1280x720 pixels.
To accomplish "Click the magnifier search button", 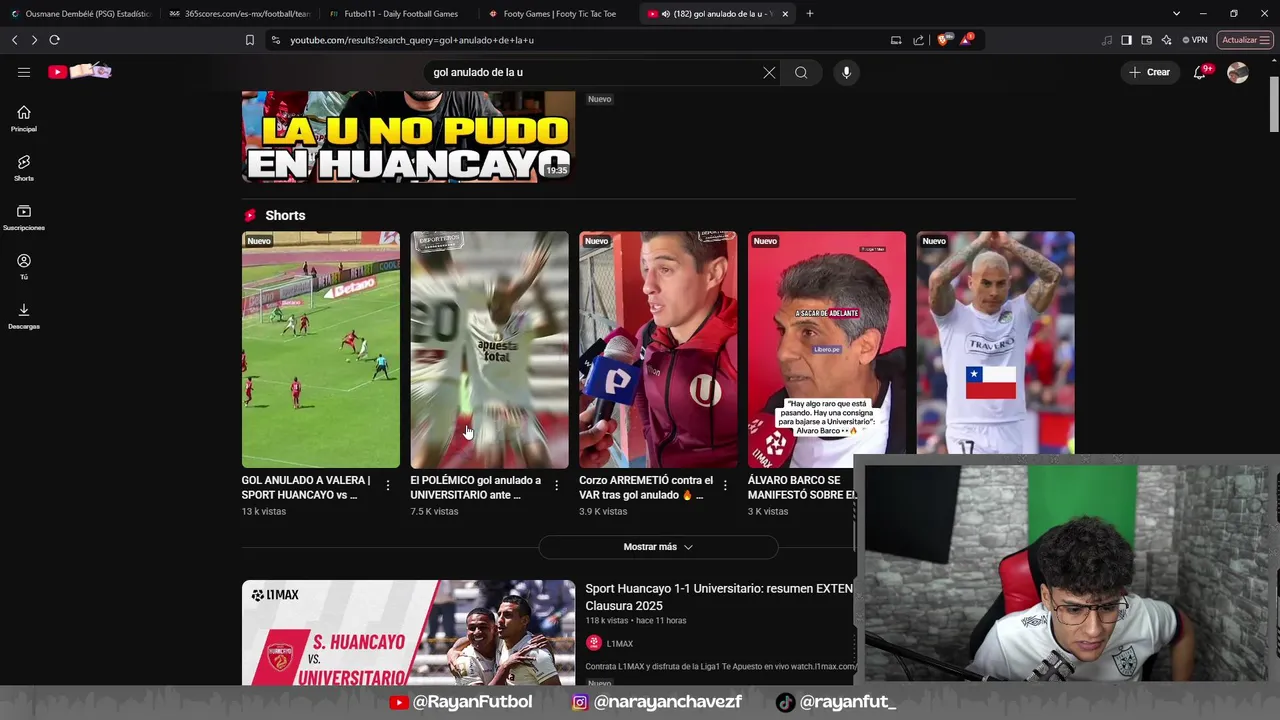I will pos(801,72).
